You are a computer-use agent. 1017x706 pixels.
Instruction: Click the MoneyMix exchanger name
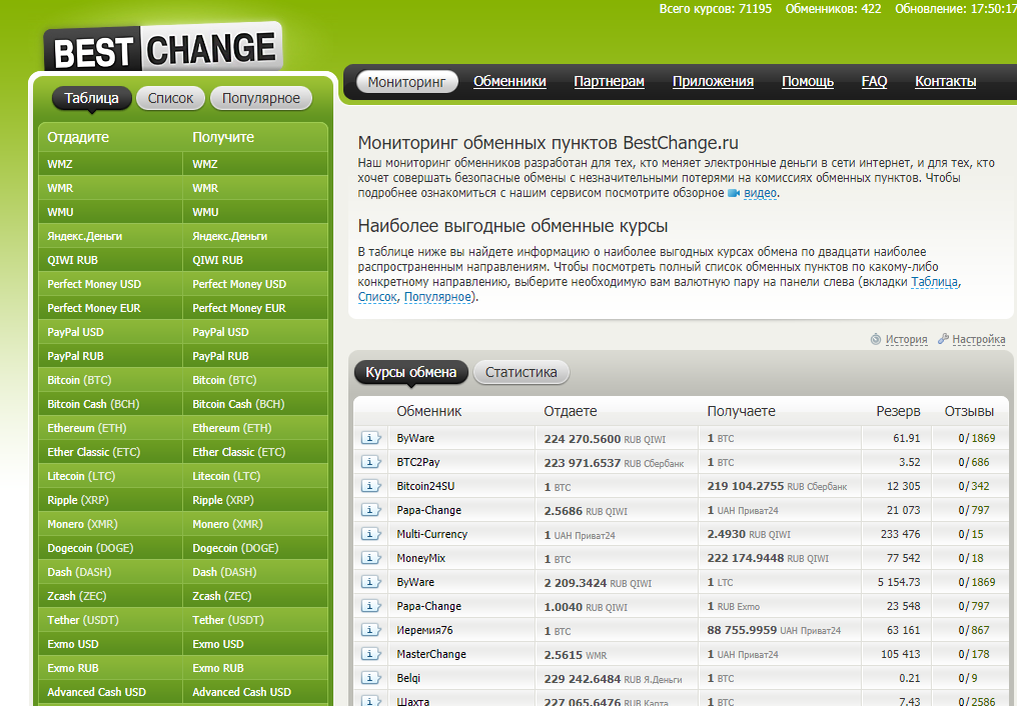click(421, 558)
